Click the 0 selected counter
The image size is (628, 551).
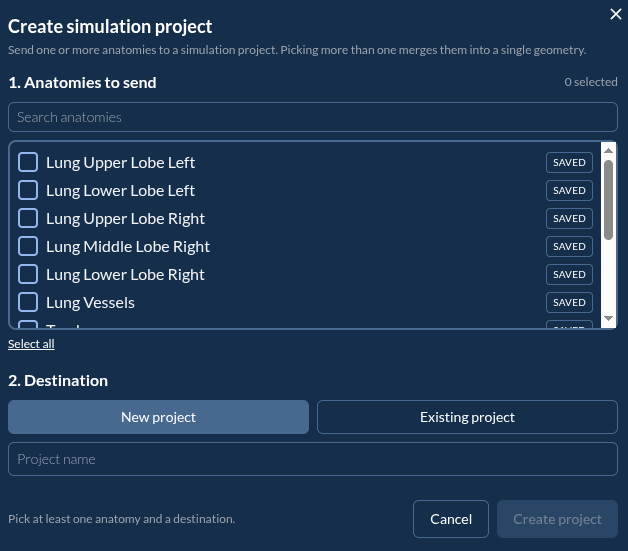[x=591, y=82]
